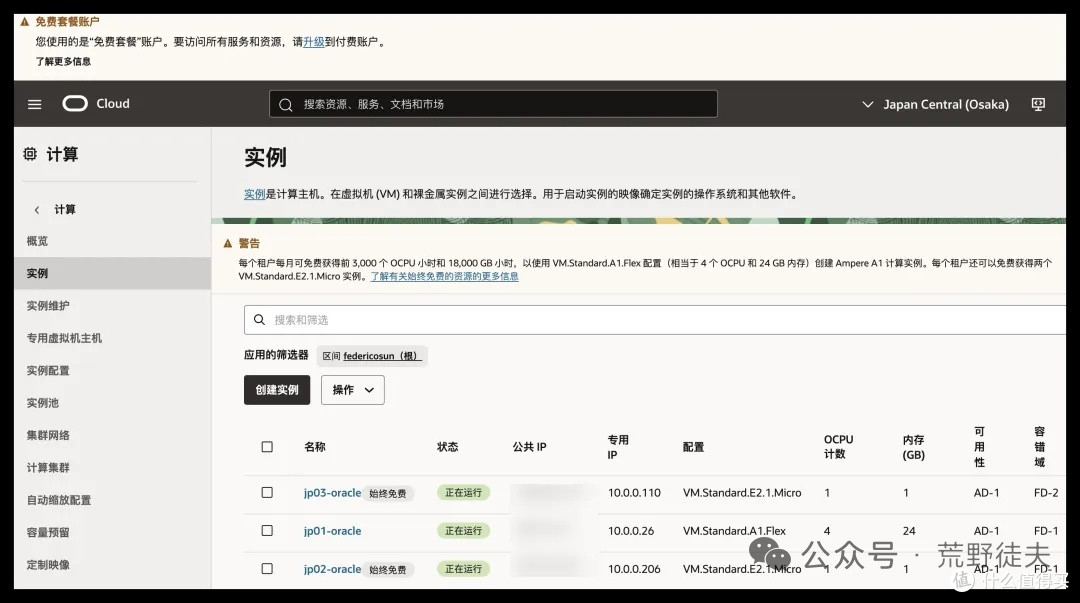The width and height of the screenshot is (1080, 603).
Task: Click the 专用 IP column header
Action: point(618,447)
